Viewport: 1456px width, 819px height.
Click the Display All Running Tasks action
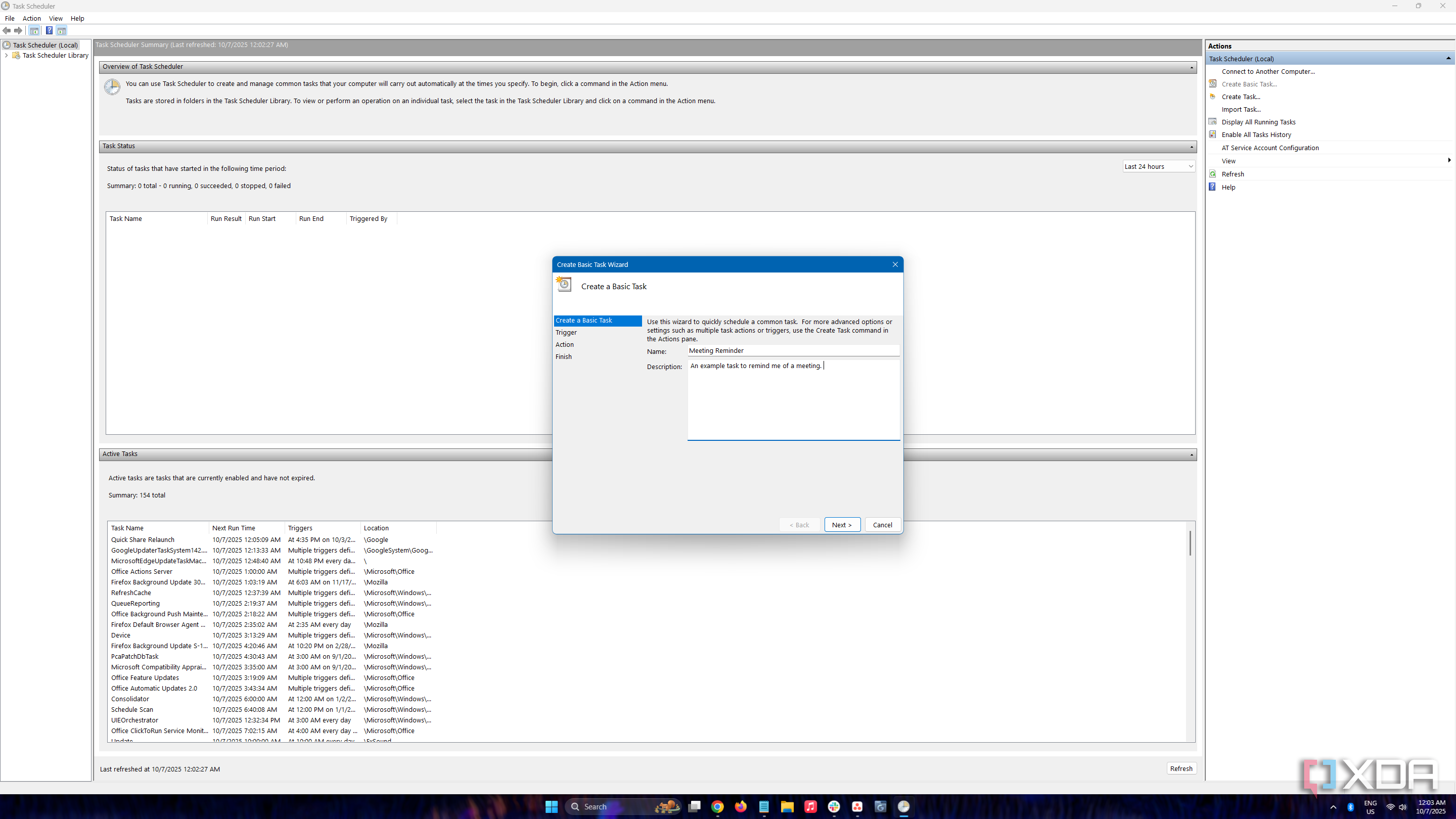1258,122
